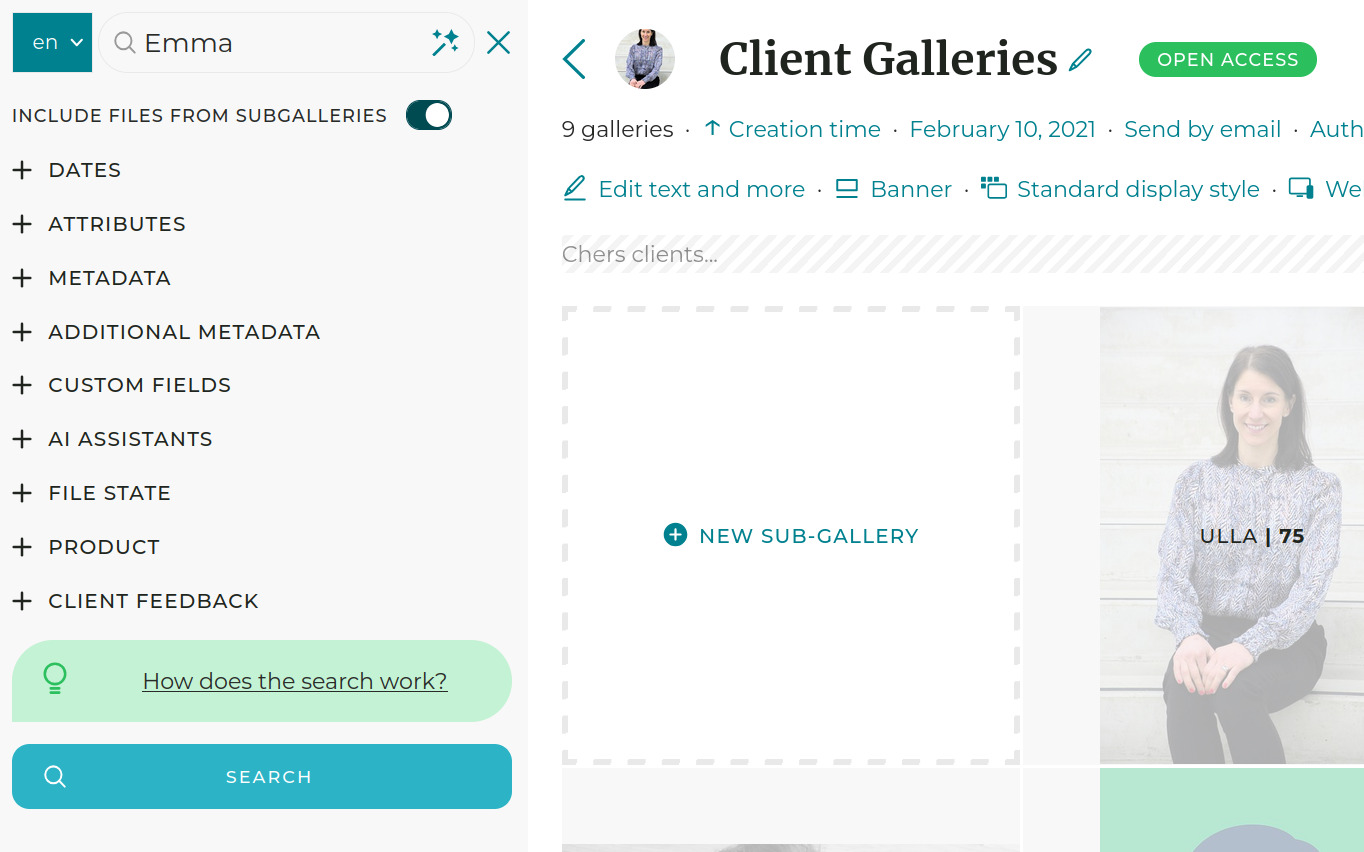Click the plus circle icon for new sub-gallery
Screen dimensions: 1364x852
676,535
